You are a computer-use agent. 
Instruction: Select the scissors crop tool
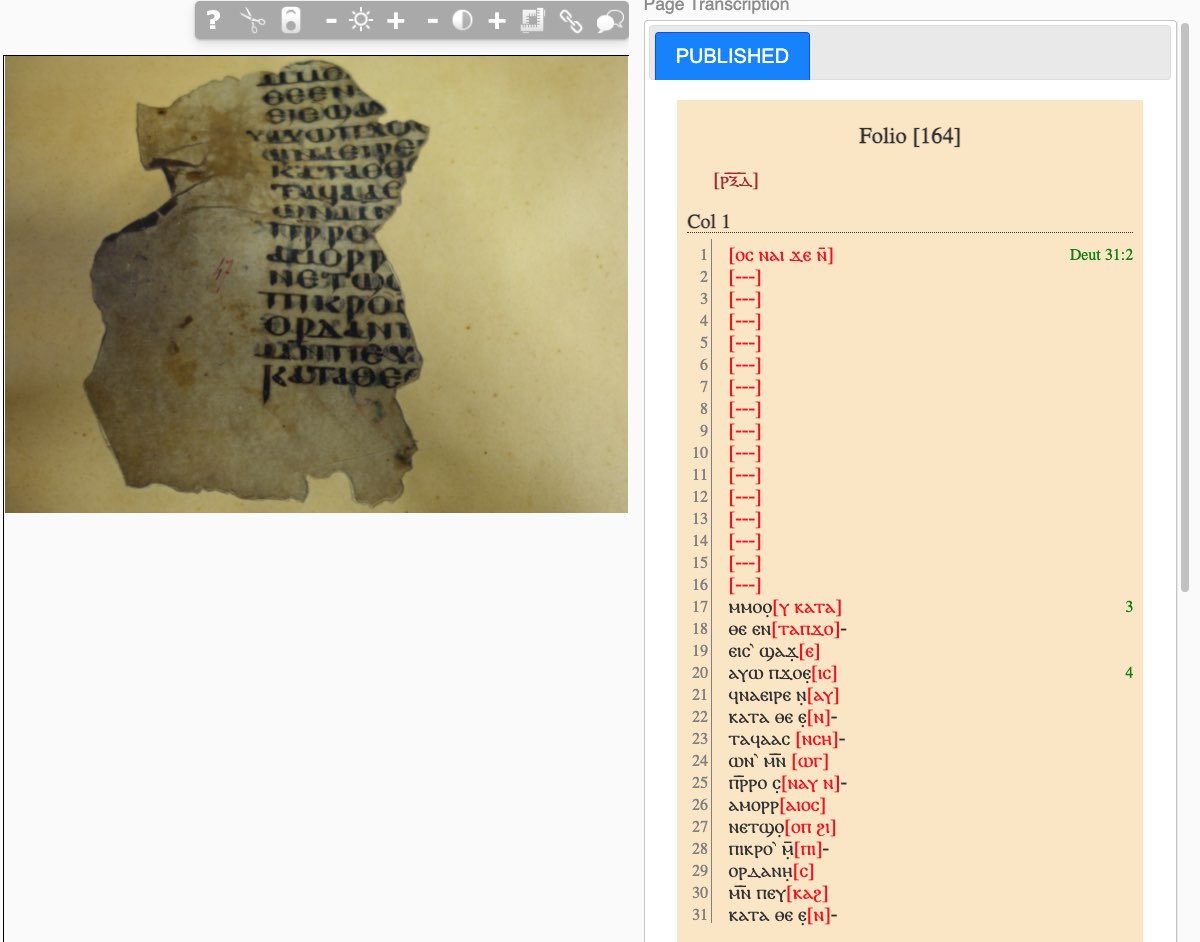click(252, 20)
